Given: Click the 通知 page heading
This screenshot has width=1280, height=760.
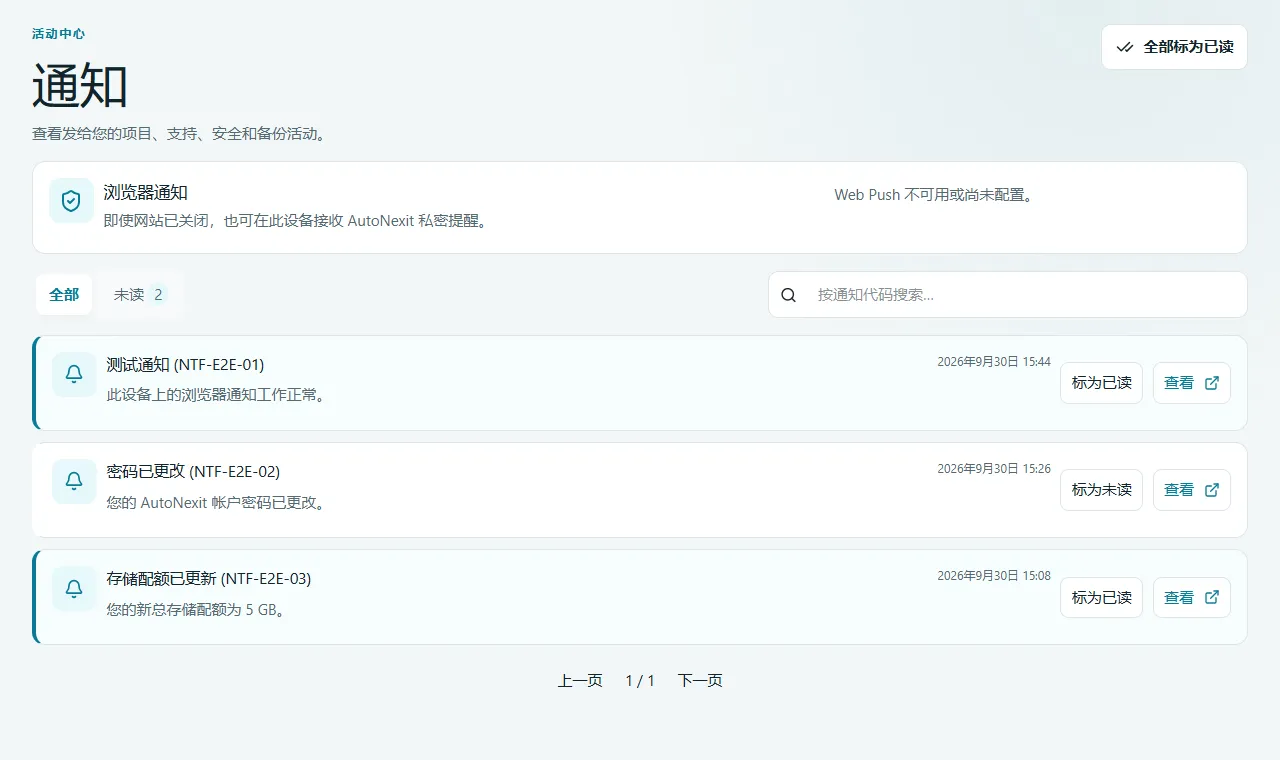Looking at the screenshot, I should (x=80, y=85).
